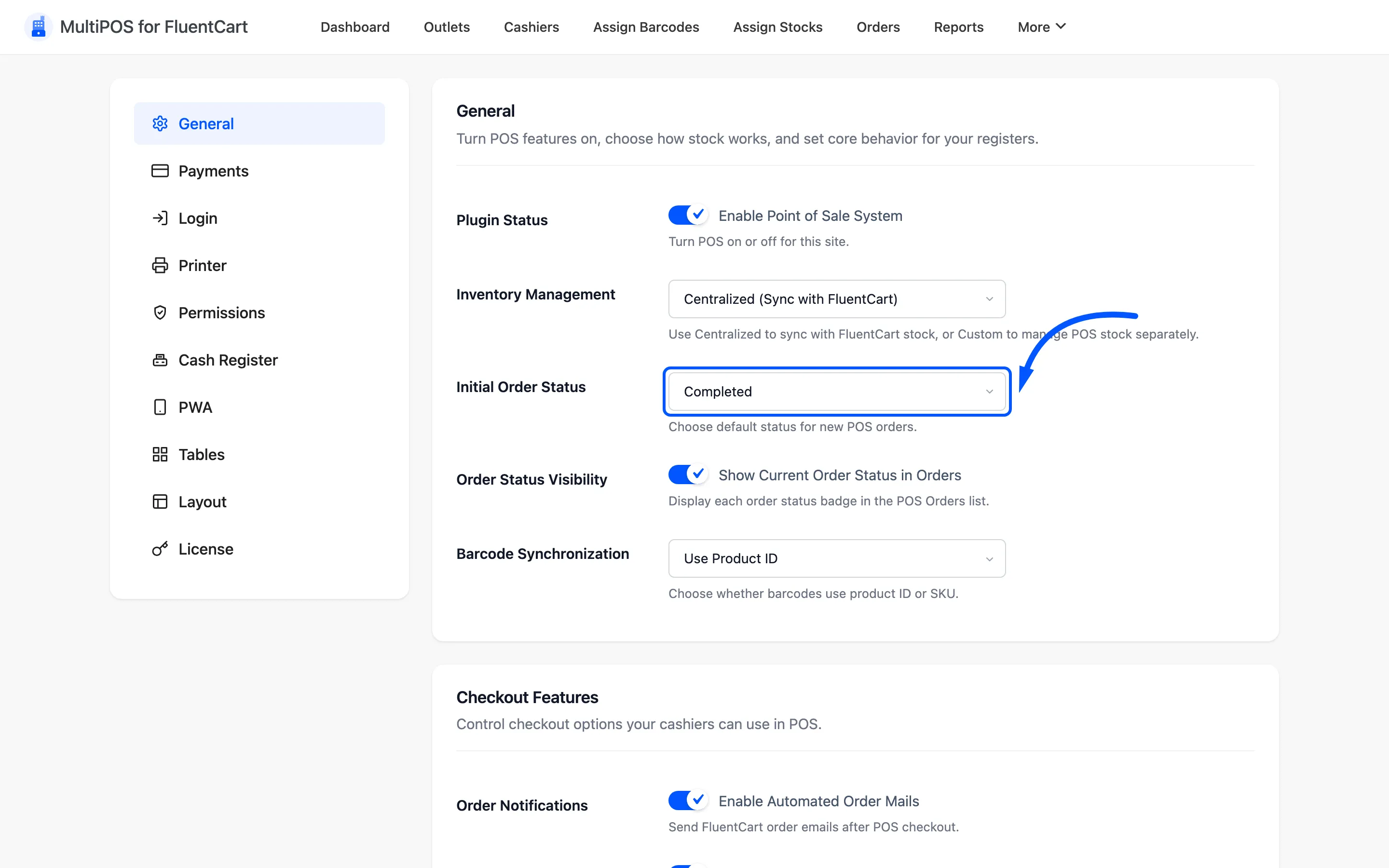Turn off Enable Automated Order Mails
1389x868 pixels.
(688, 800)
